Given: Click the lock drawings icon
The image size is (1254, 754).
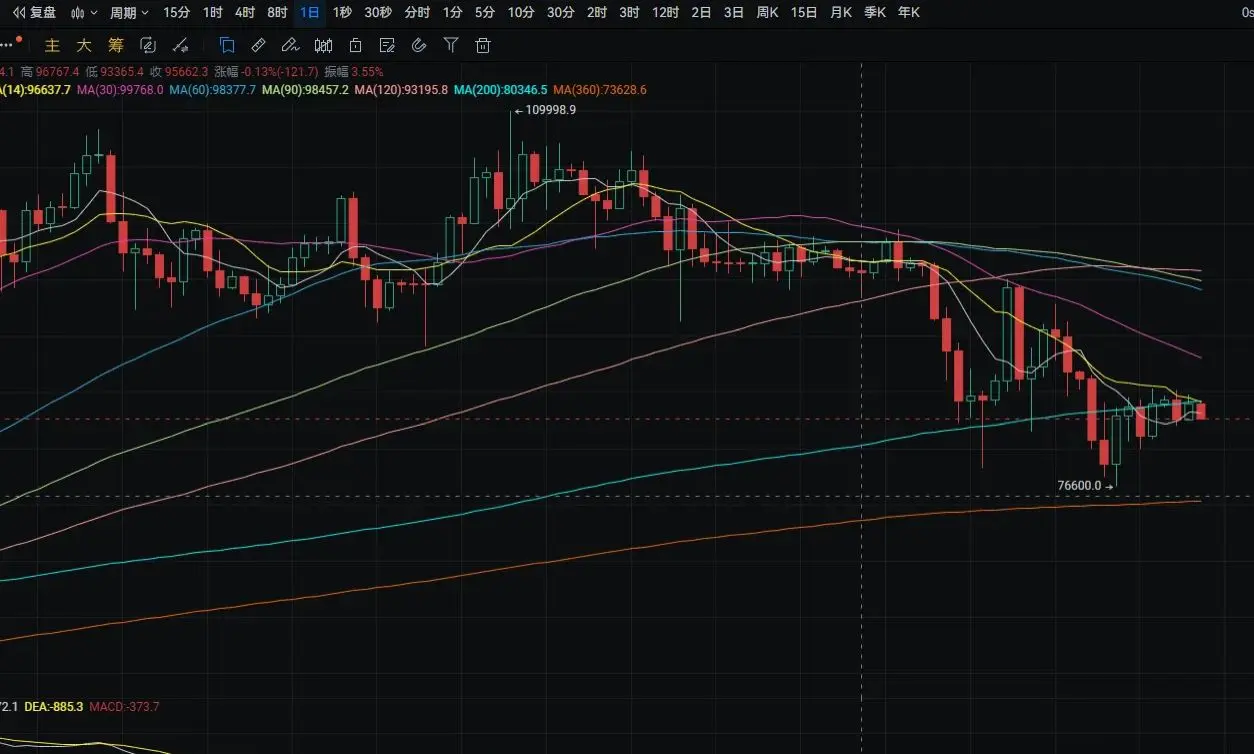Looking at the screenshot, I should tap(356, 45).
